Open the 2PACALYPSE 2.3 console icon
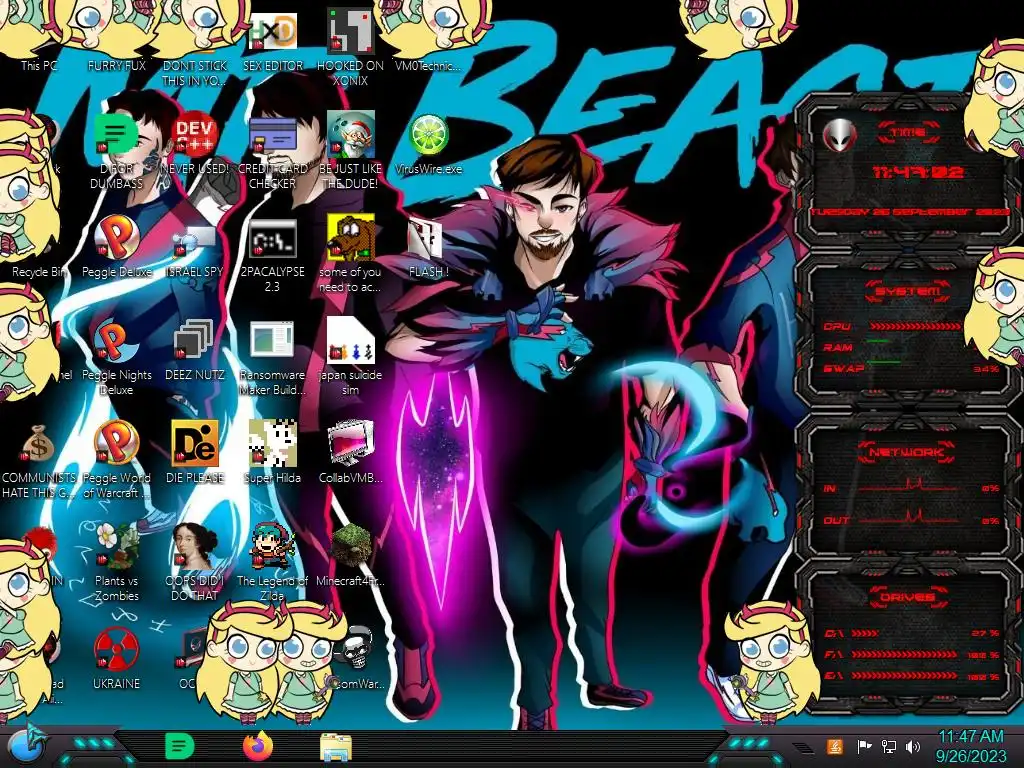Viewport: 1024px width, 768px height. 273,239
